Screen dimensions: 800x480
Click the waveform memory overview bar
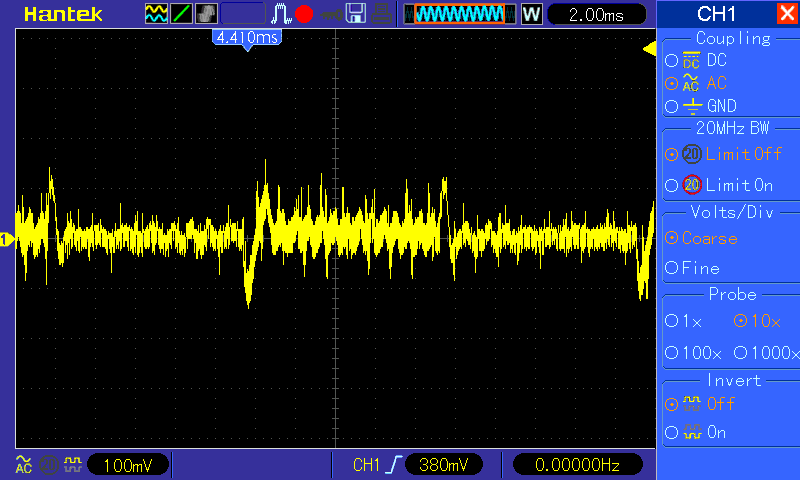(460, 14)
